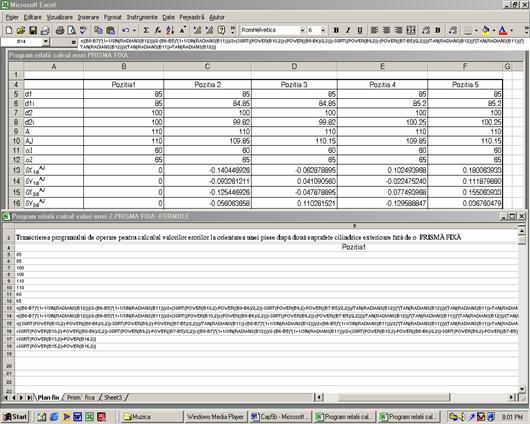Align cell text to the left
Screen dimensions: 530x424
(375, 30)
